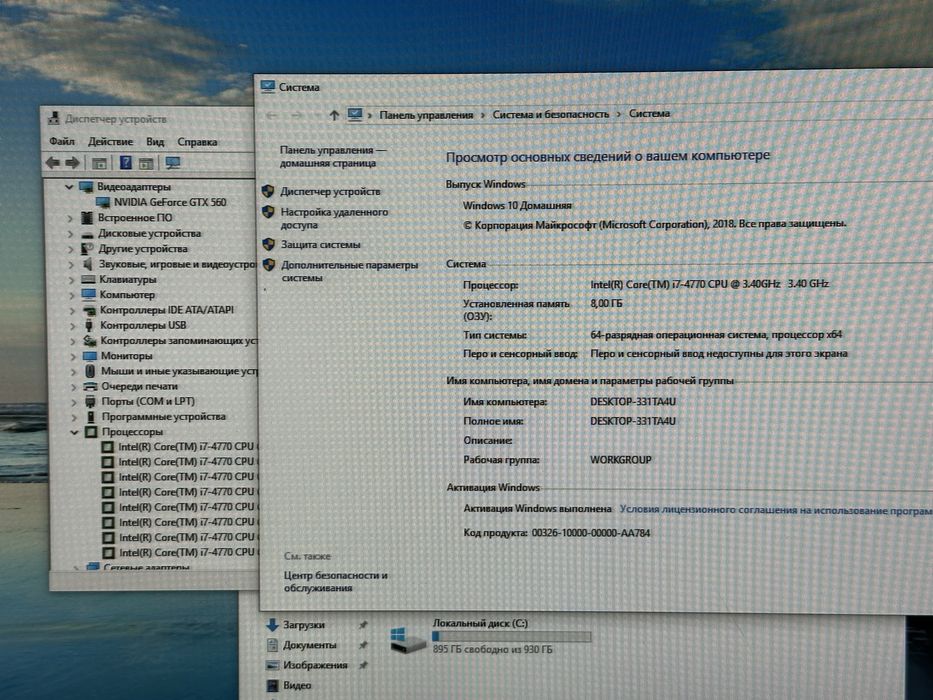The height and width of the screenshot is (700, 933).
Task: Expand the Встроенное ПО node
Action: 71,218
